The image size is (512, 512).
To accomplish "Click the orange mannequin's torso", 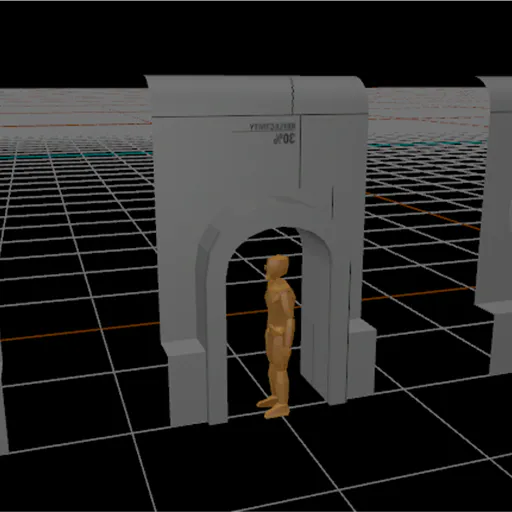I will [x=279, y=300].
